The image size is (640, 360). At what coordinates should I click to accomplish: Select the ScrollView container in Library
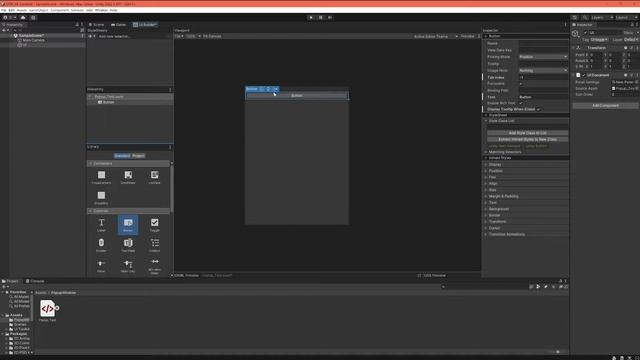[128, 177]
